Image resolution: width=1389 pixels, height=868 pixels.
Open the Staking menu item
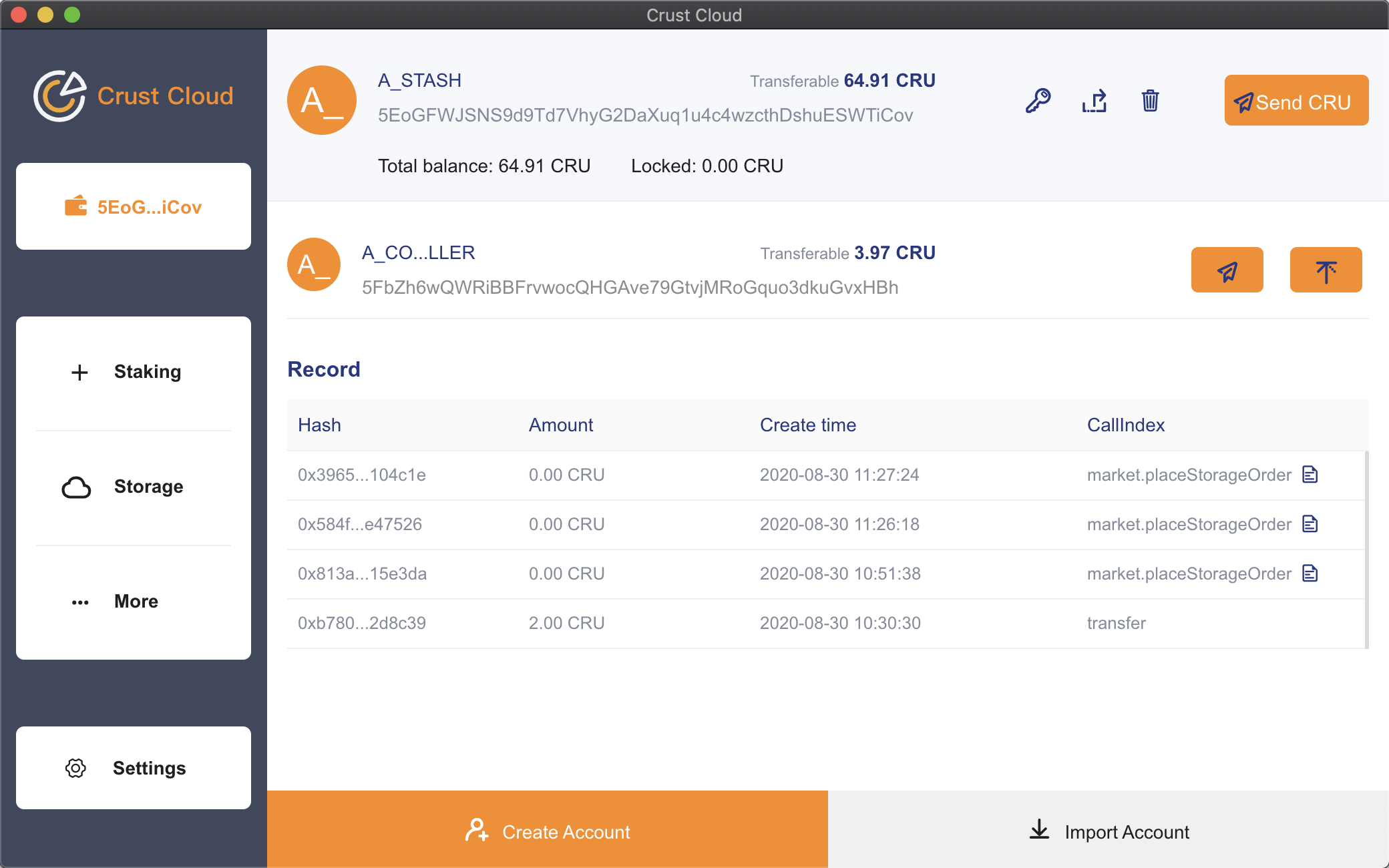pyautogui.click(x=134, y=372)
